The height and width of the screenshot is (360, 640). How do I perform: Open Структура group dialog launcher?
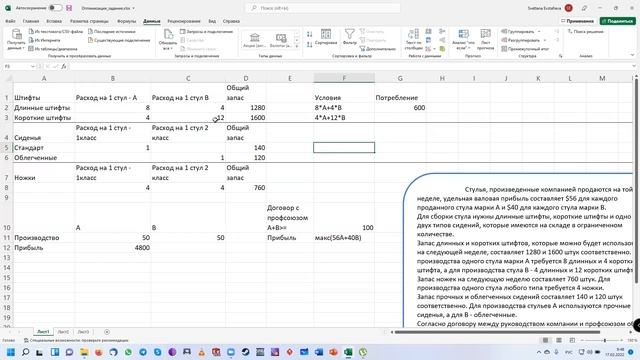(560, 56)
